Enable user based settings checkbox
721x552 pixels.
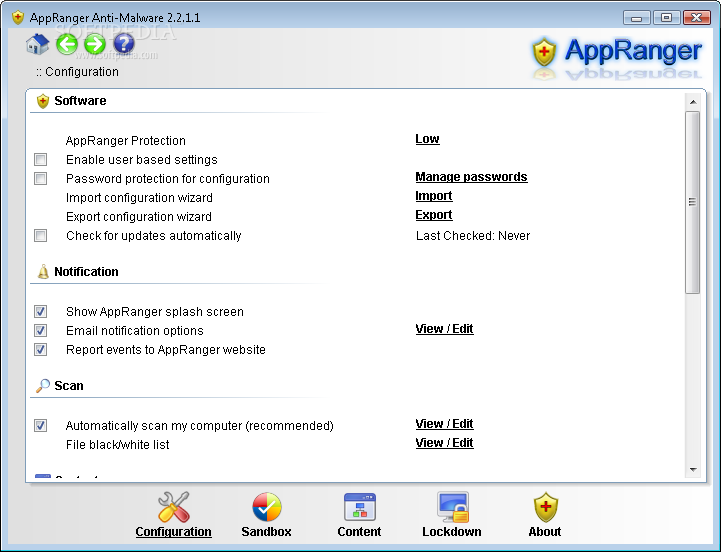tap(40, 160)
